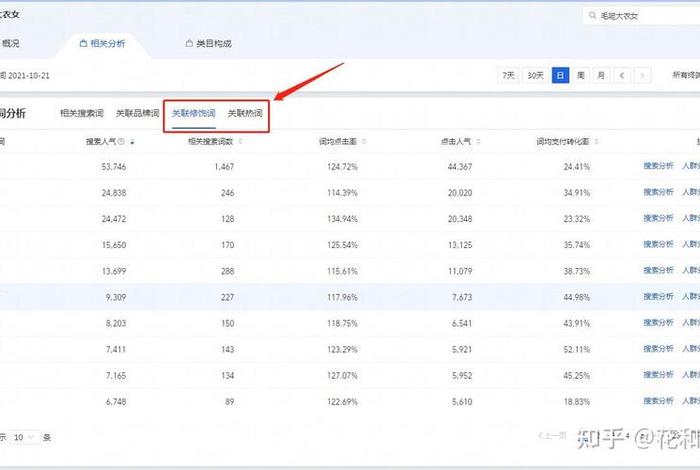Select the 日 period button

561,75
